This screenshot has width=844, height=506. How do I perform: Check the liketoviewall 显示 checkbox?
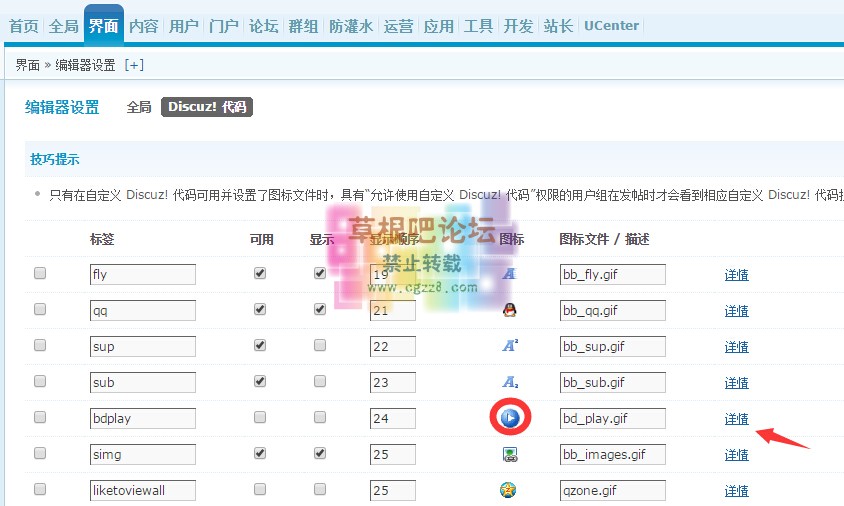click(x=320, y=489)
